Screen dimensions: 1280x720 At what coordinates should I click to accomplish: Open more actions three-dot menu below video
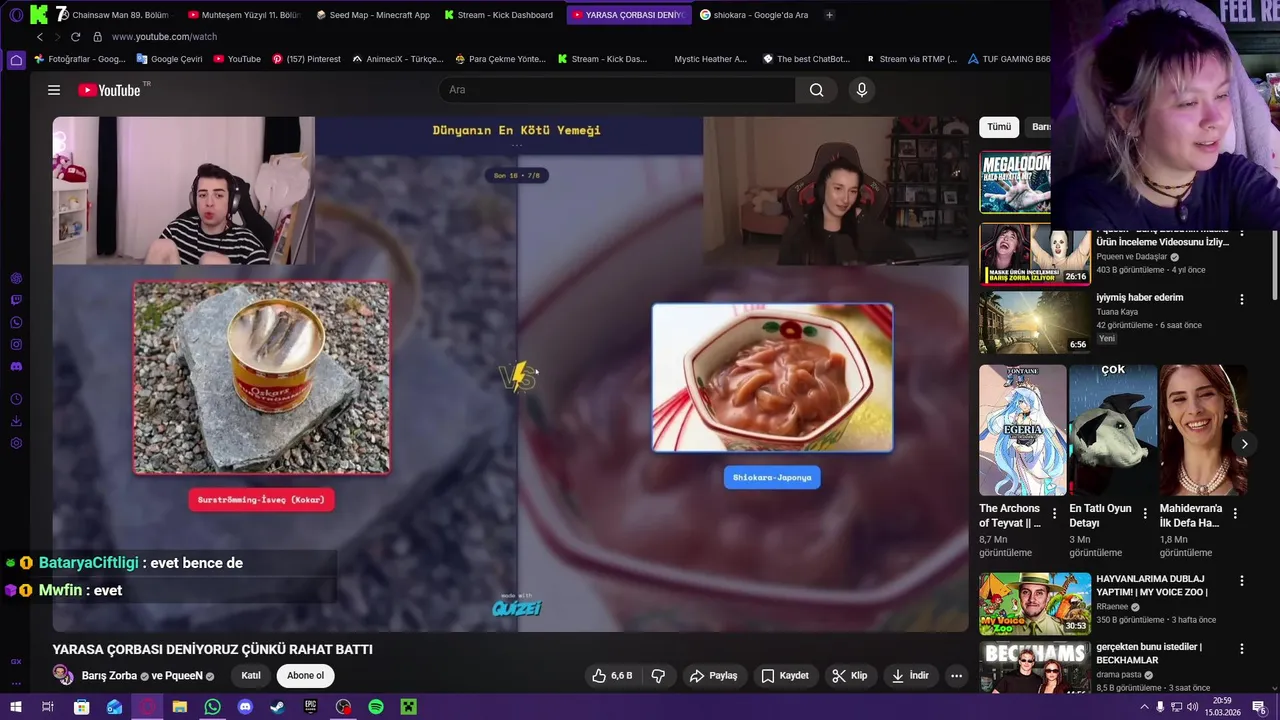pyautogui.click(x=956, y=676)
